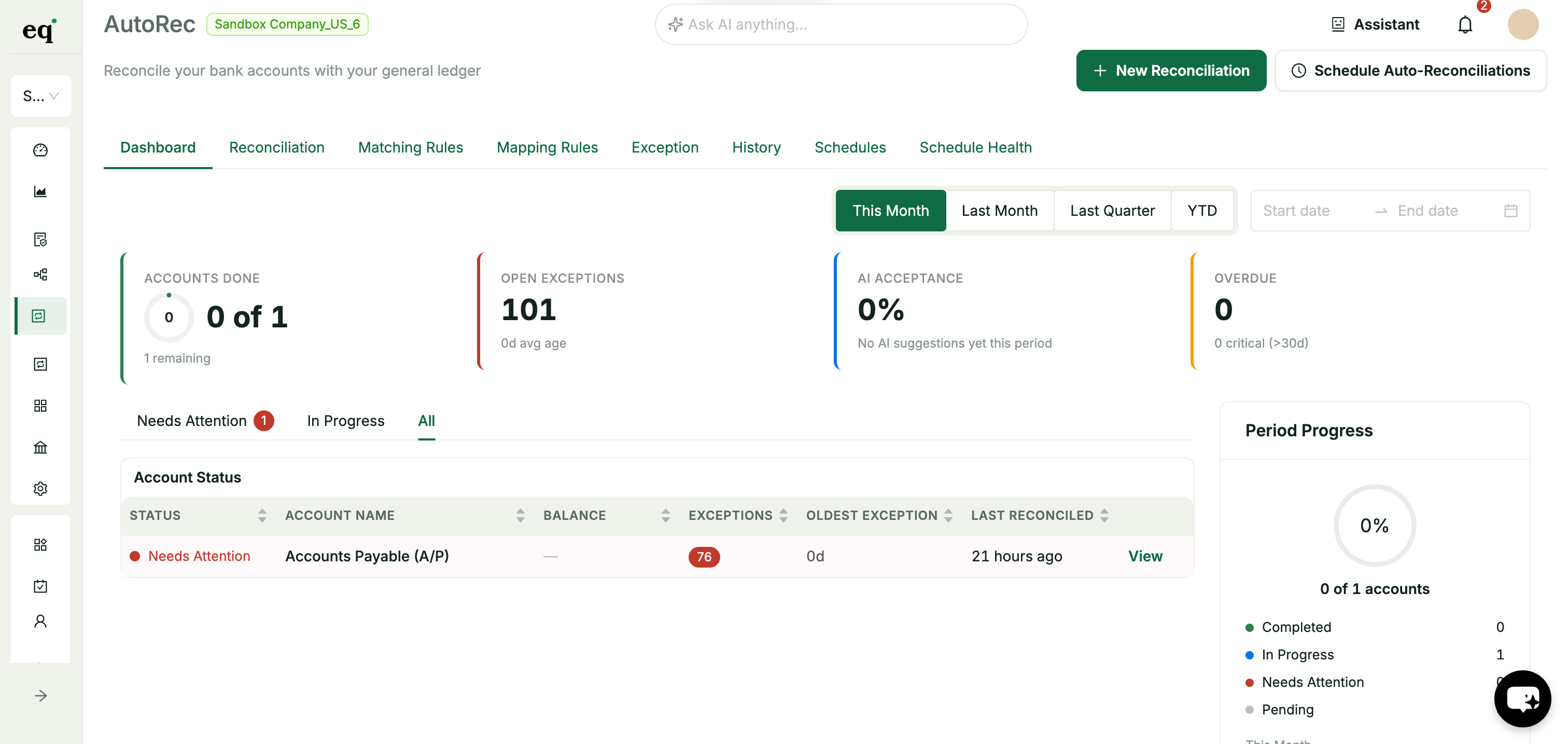Open the hierarchy diagram sidebar icon
Viewport: 1568px width, 744px height.
(x=40, y=274)
